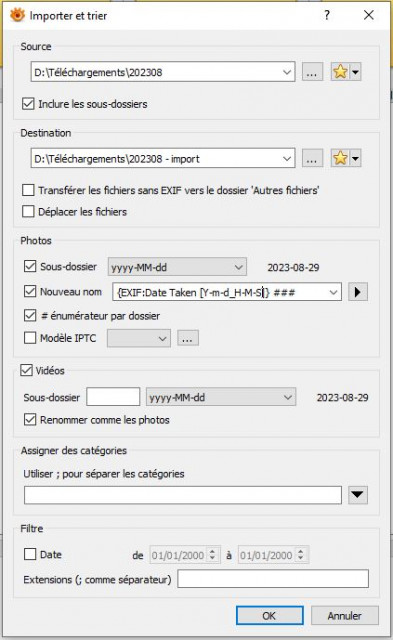Click the Annuler button
Image resolution: width=393 pixels, height=640 pixels.
point(345,616)
